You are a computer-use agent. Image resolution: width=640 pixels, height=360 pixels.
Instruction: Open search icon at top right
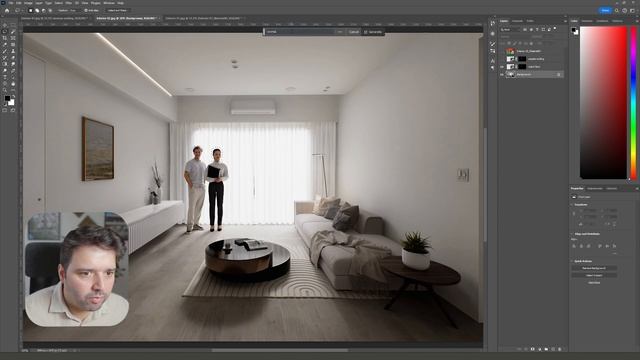click(x=616, y=10)
